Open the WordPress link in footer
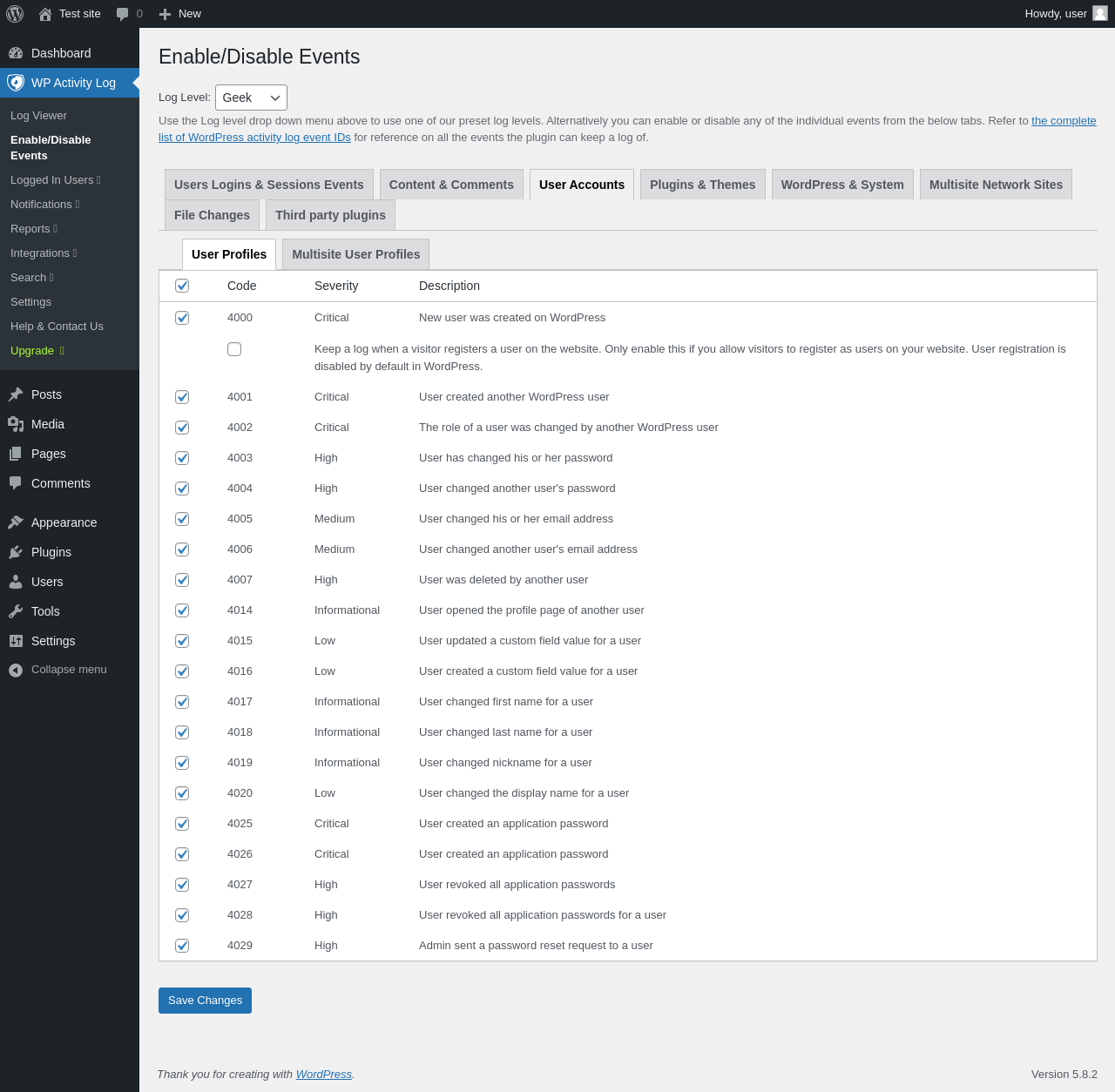This screenshot has width=1115, height=1092. [x=324, y=1075]
